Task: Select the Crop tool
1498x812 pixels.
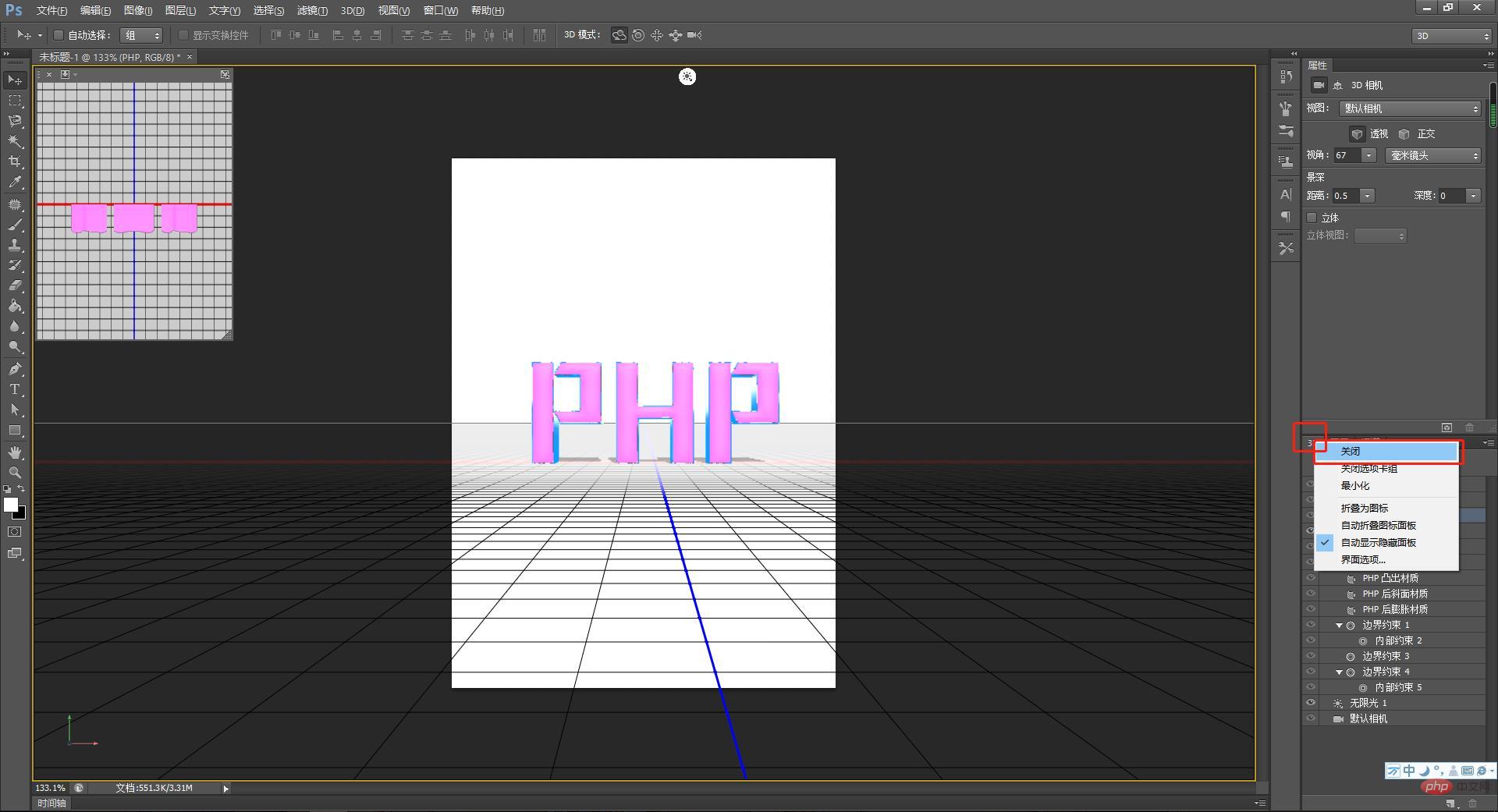Action: (15, 161)
